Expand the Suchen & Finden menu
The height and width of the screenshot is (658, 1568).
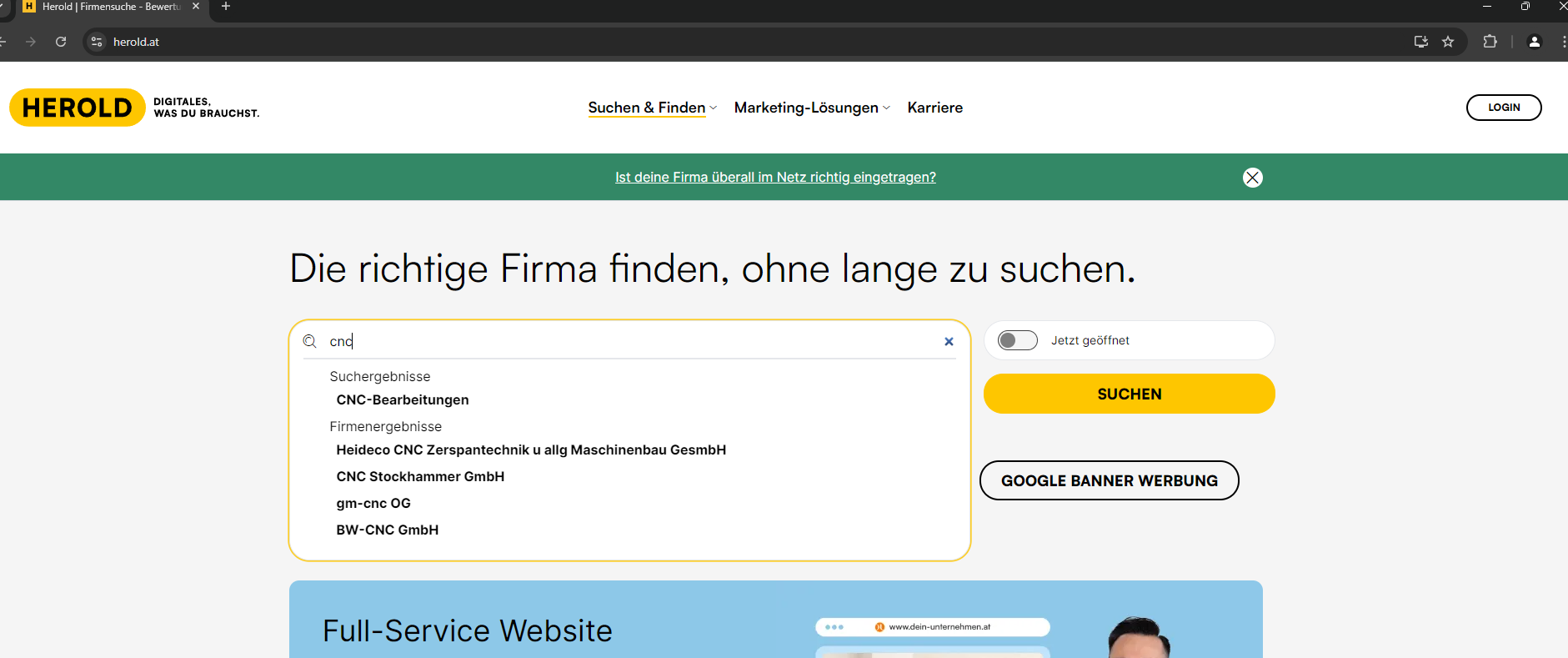point(652,108)
